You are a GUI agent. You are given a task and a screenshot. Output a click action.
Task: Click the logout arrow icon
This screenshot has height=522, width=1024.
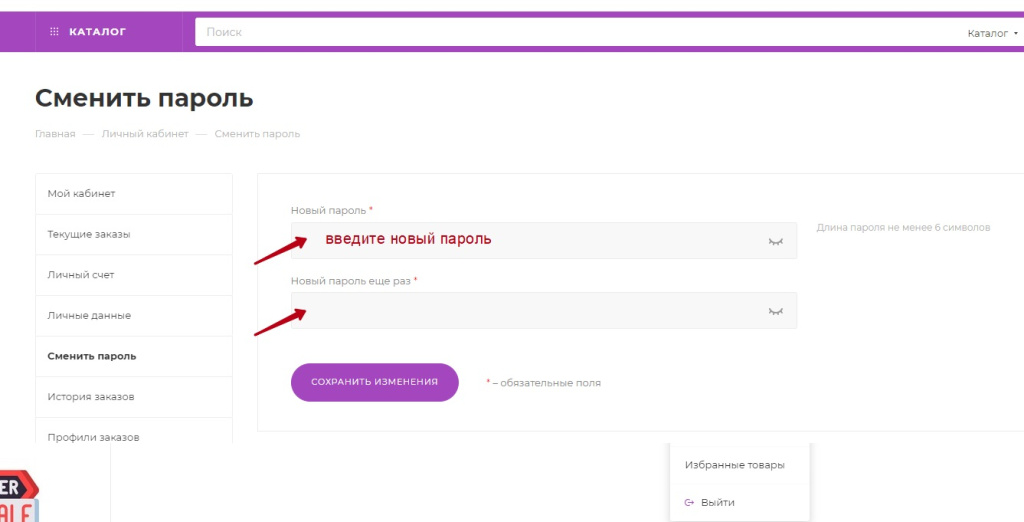coord(689,502)
